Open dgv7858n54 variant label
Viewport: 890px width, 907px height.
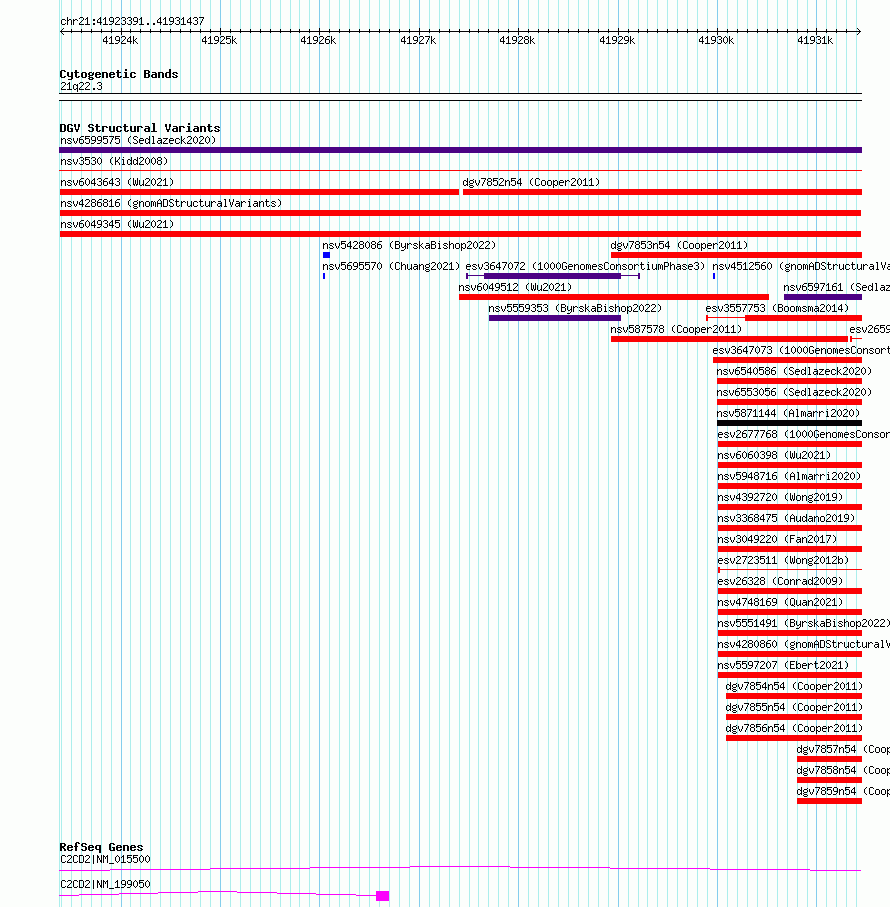point(843,770)
